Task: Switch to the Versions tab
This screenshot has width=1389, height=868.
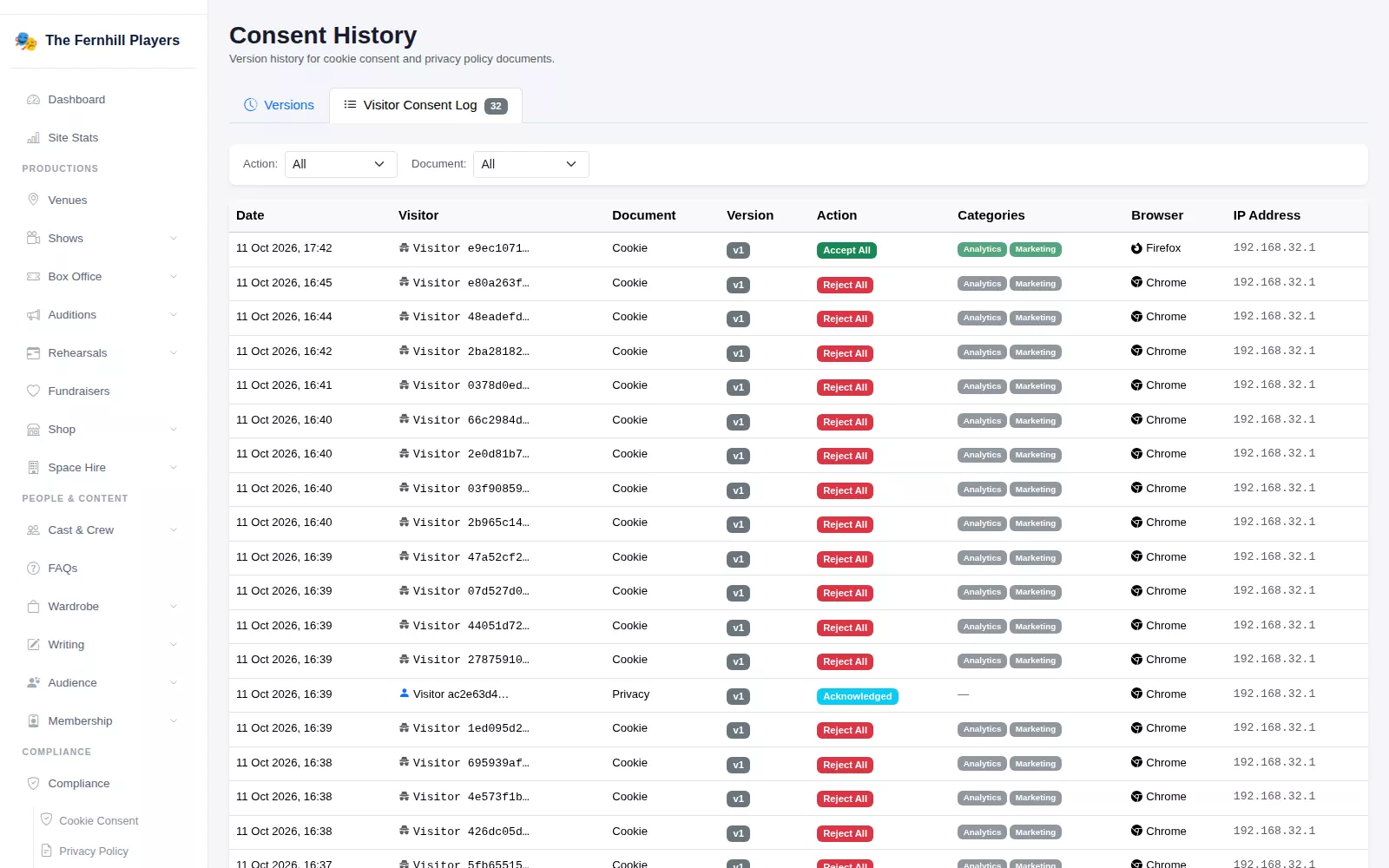Action: point(279,105)
